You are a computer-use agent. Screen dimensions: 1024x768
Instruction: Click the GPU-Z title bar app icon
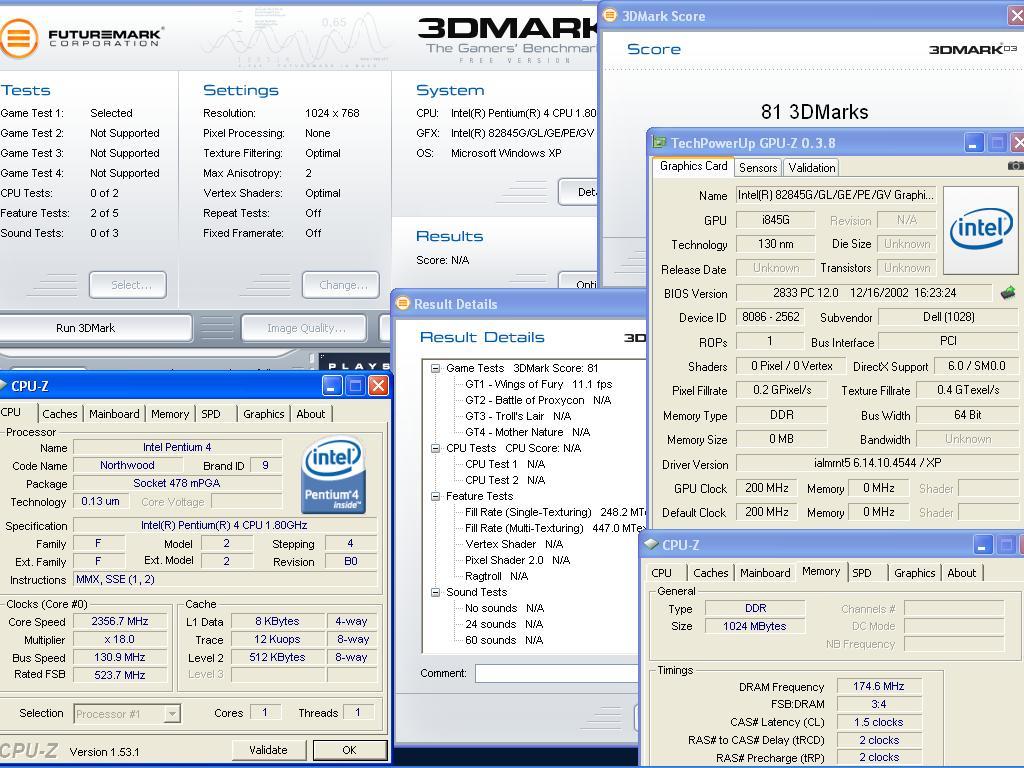tap(659, 142)
